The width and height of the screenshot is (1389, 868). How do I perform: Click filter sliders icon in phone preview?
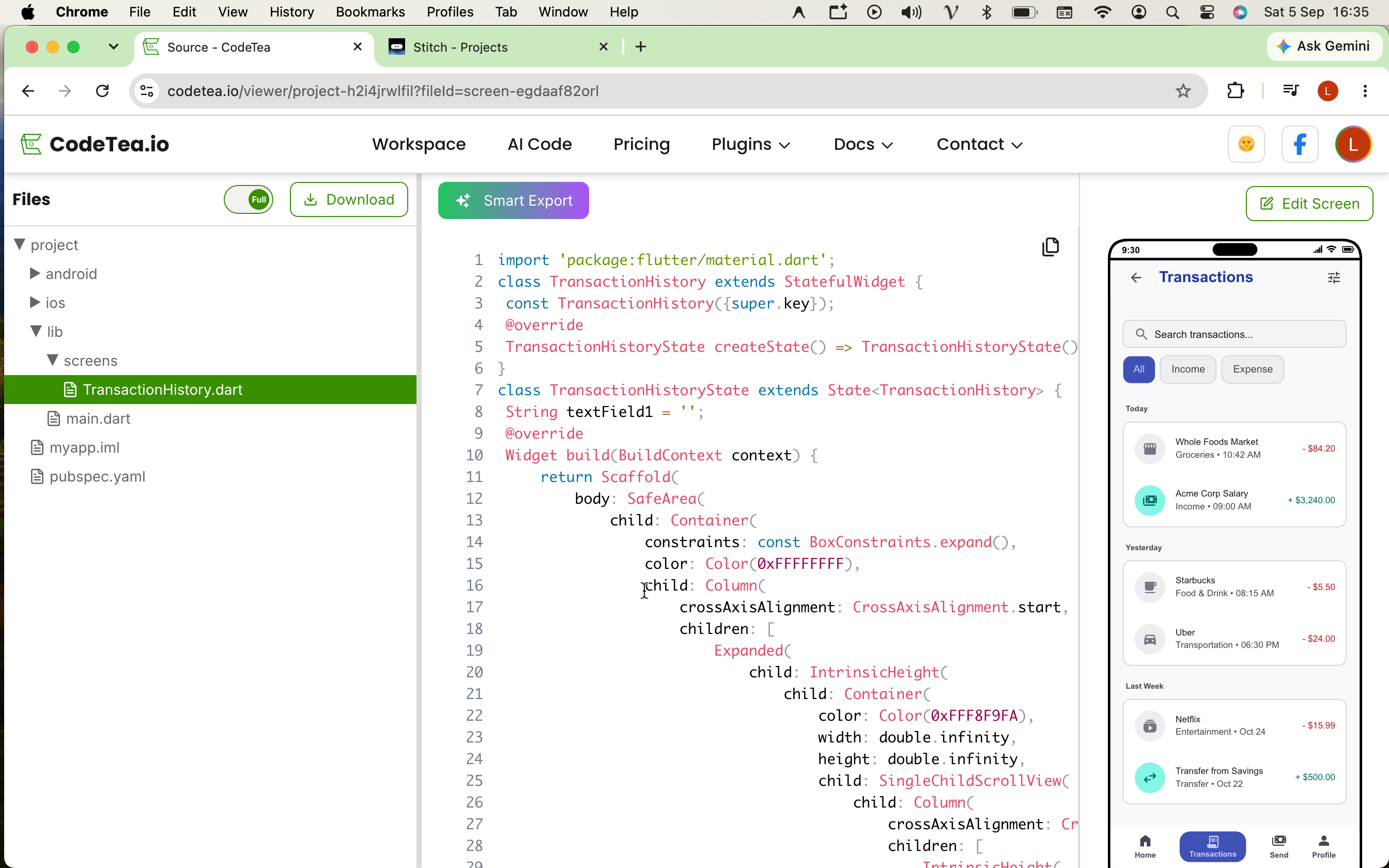pos(1334,278)
